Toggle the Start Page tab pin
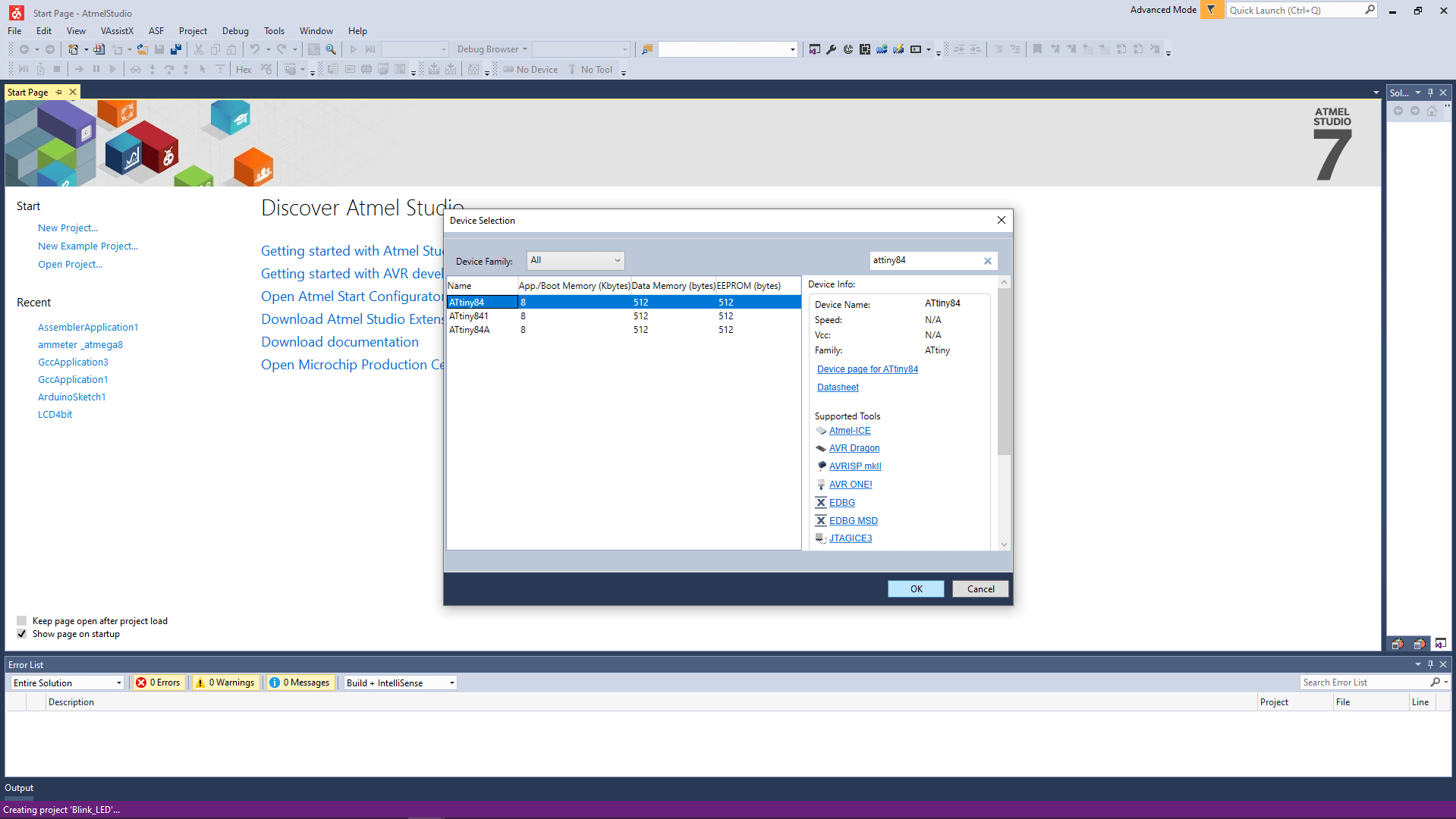 (x=59, y=92)
